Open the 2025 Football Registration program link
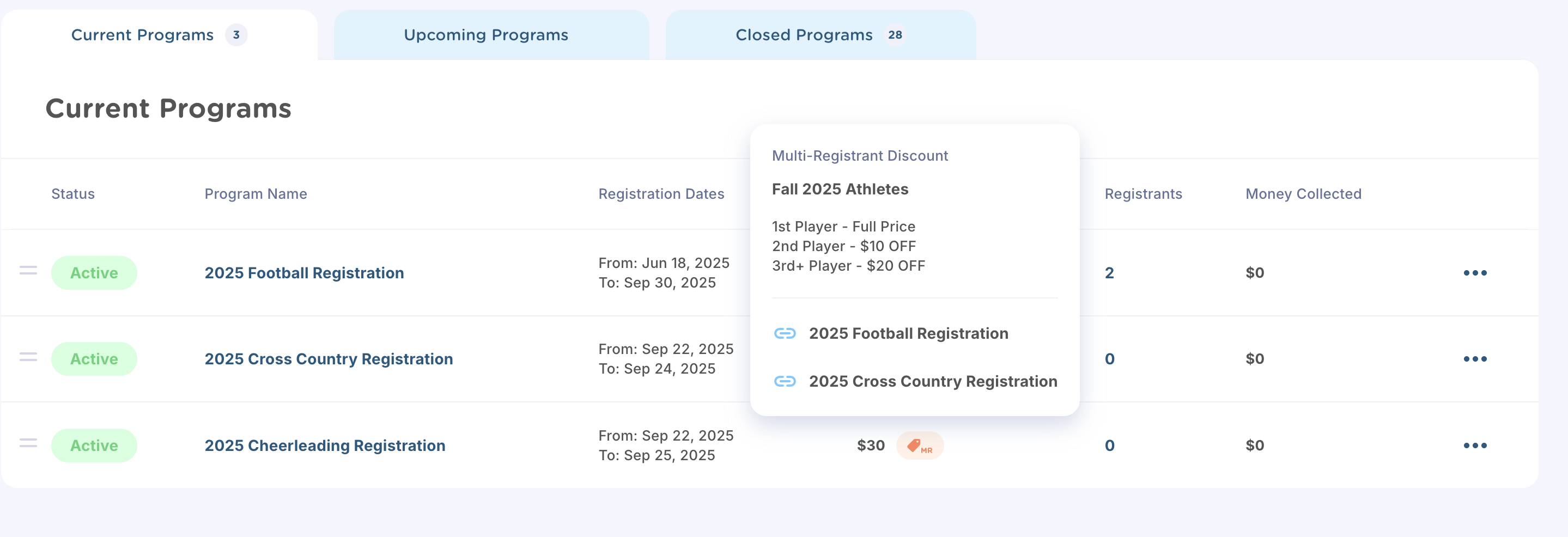This screenshot has width=1568, height=537. (304, 273)
